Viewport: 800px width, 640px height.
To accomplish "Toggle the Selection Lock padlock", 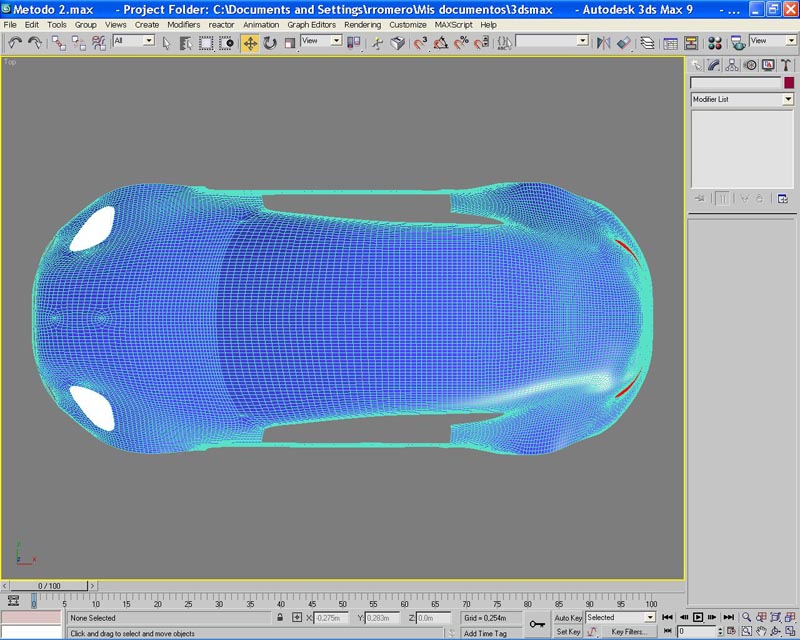I will click(x=280, y=618).
